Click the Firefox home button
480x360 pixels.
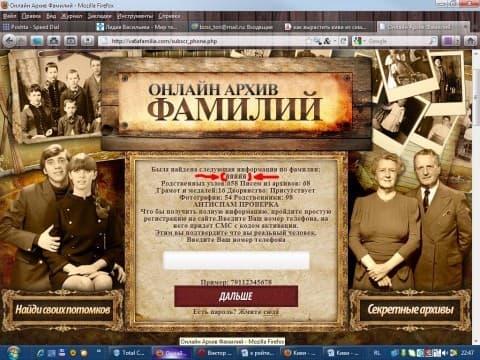(x=471, y=41)
